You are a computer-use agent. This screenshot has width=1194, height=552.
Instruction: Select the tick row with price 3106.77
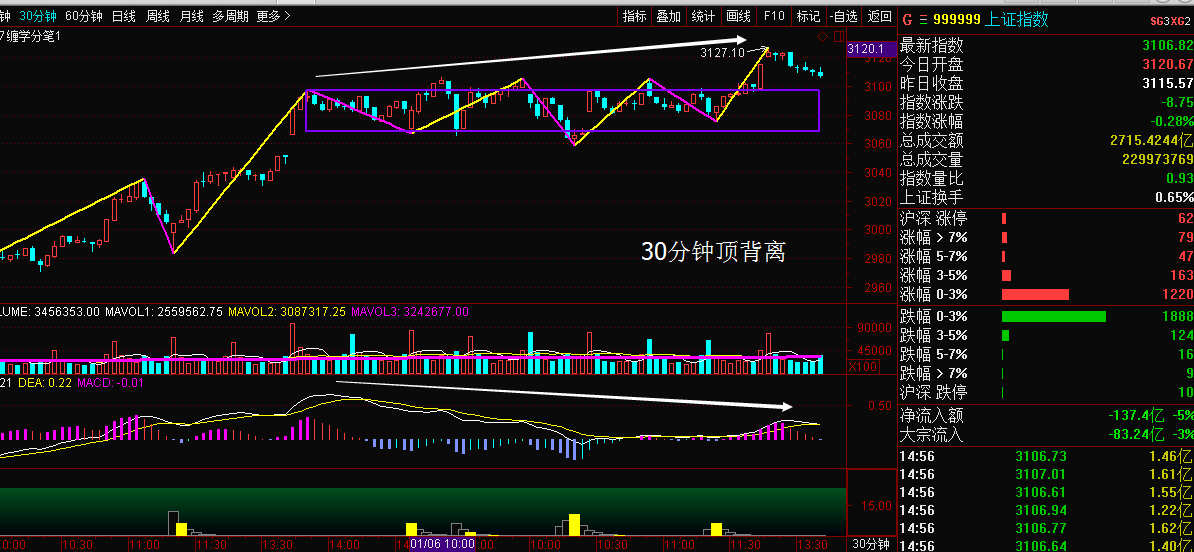click(x=1046, y=528)
